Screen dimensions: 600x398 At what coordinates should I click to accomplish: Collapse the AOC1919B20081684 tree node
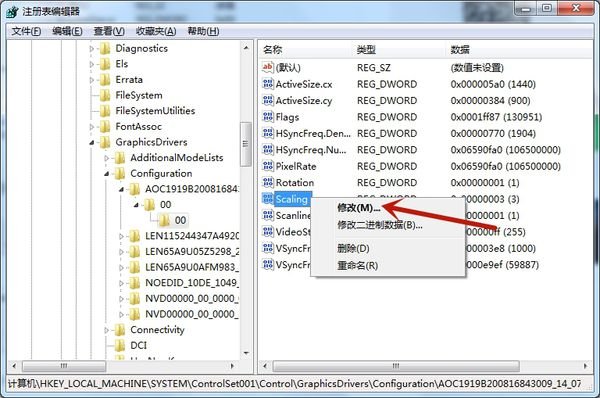click(122, 189)
